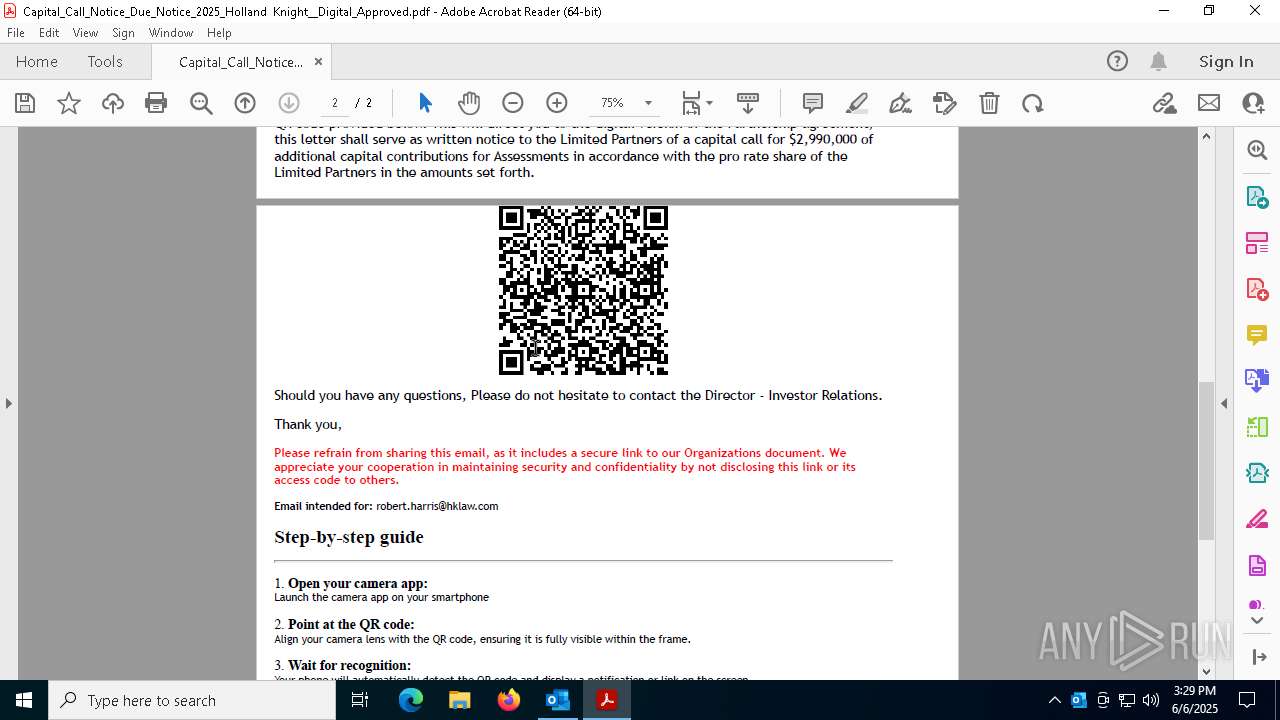
Task: Edit the current page number field
Action: [335, 103]
